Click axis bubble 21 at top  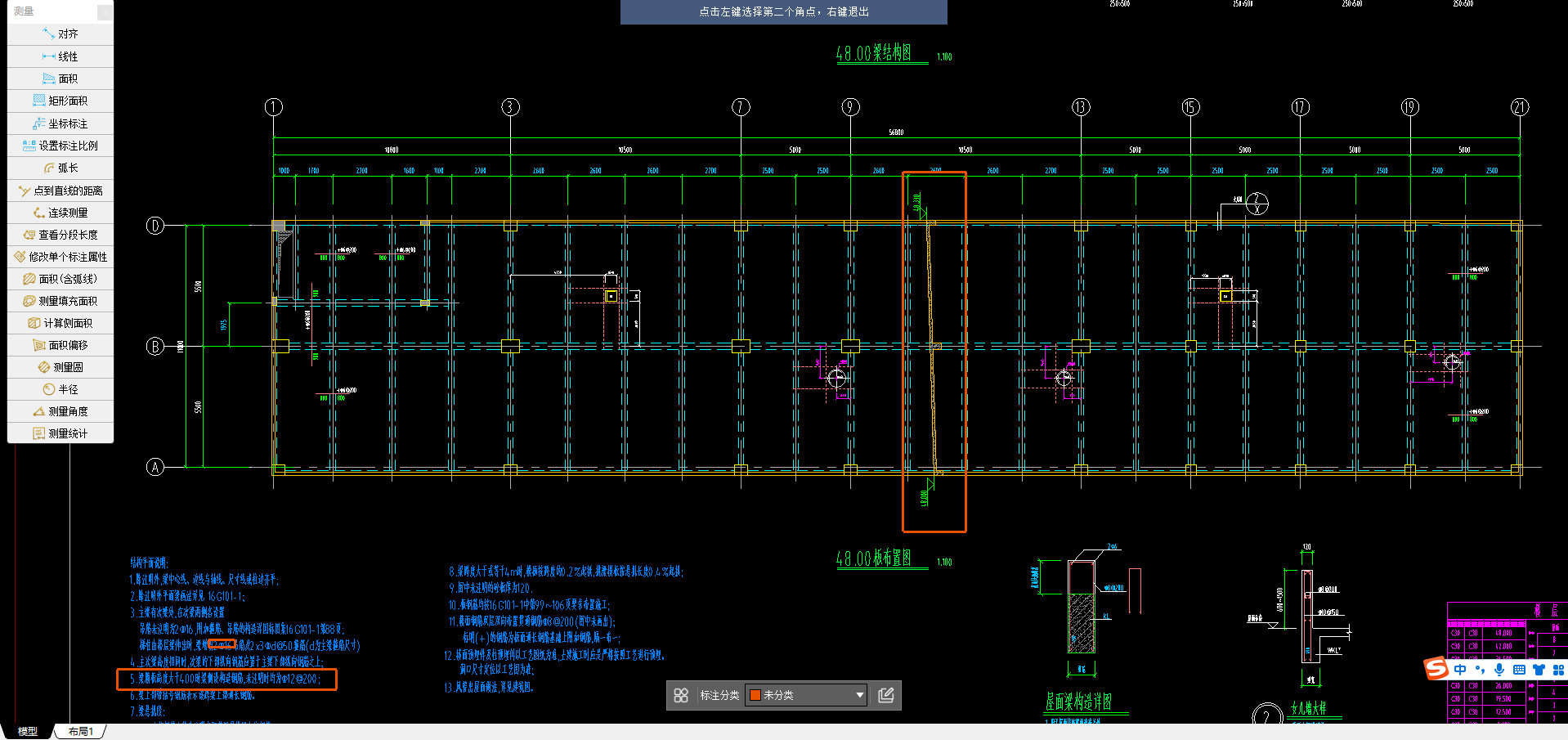click(1520, 107)
